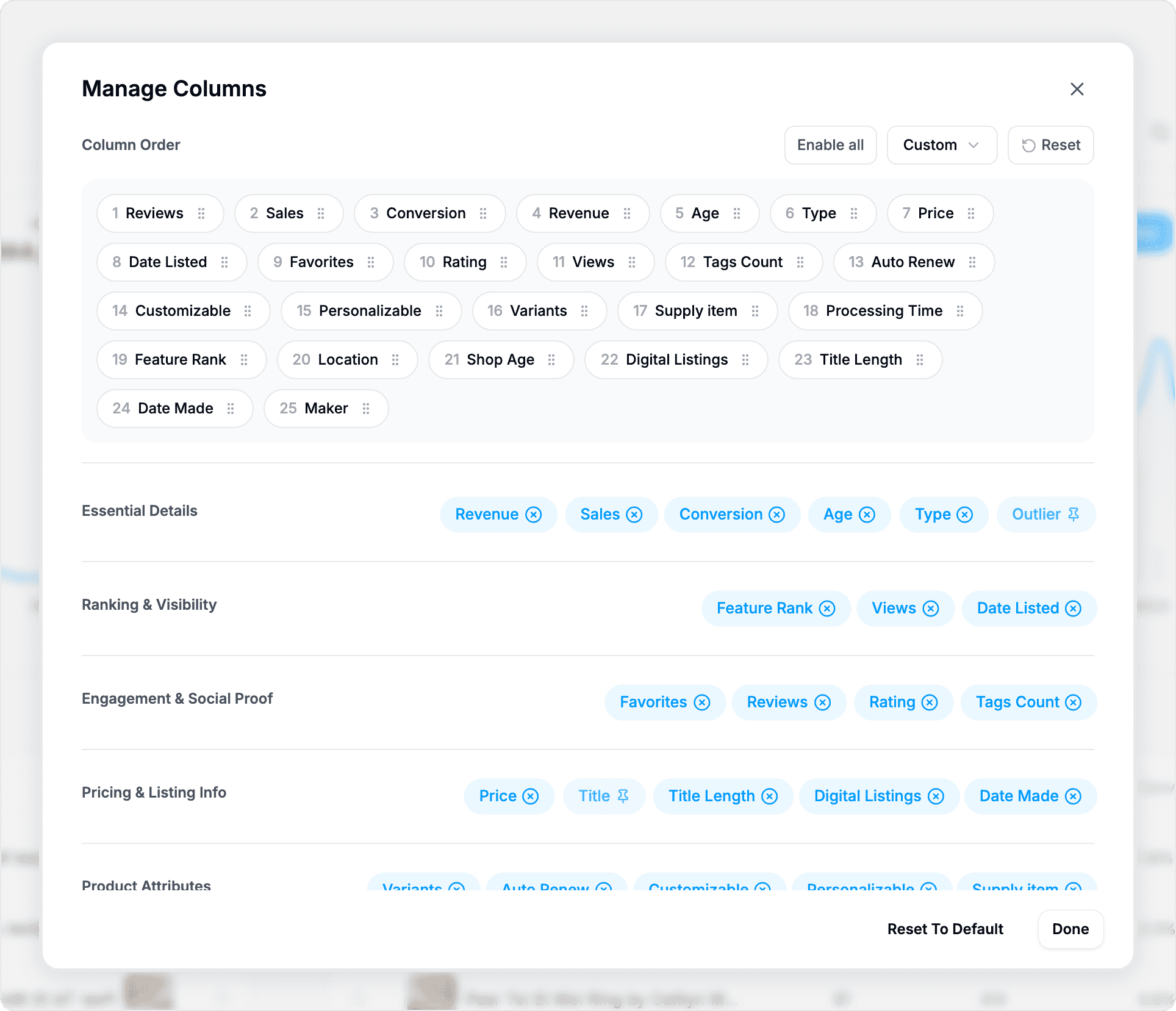
Task: Click the drag handle on Price chip
Action: [x=971, y=213]
